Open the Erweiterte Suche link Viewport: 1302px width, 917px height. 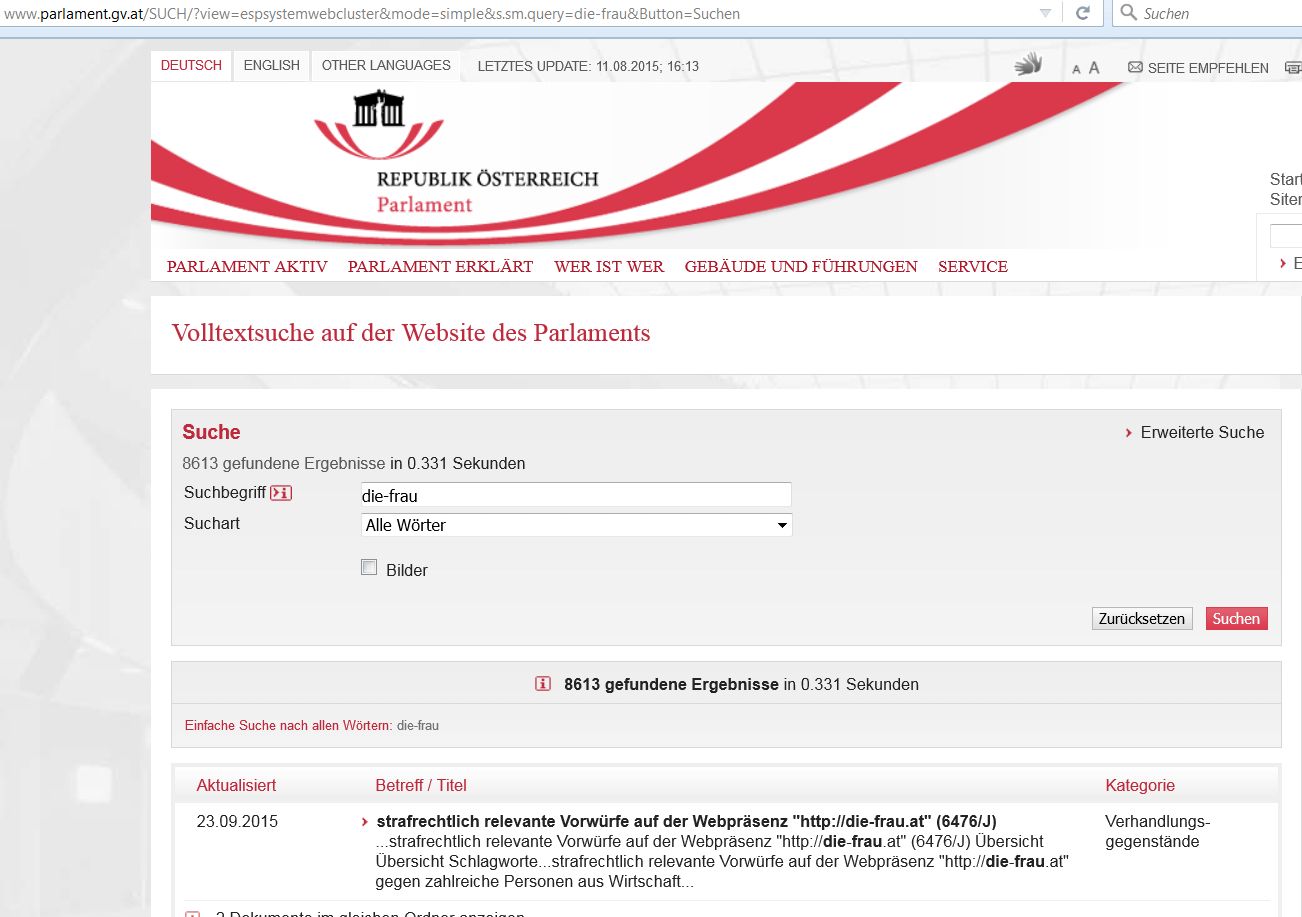(1202, 432)
